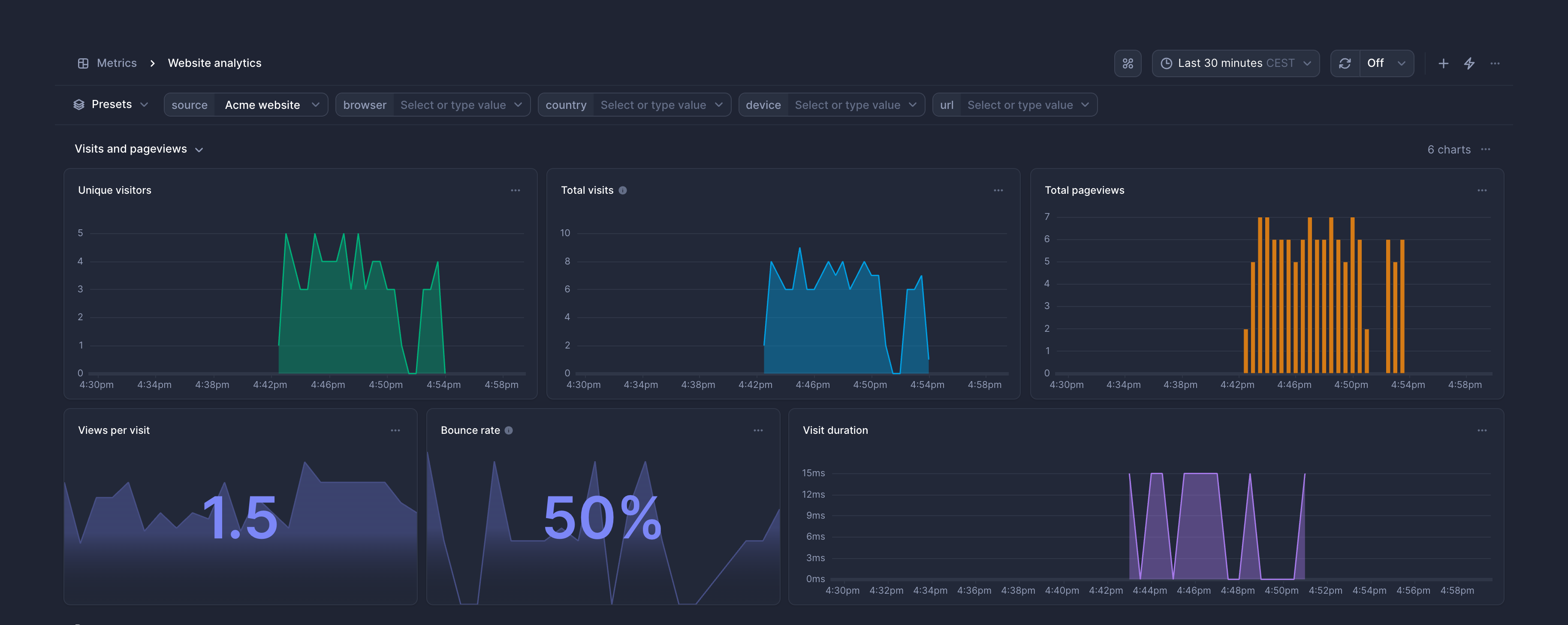Click the refresh dashboard icon
This screenshot has width=1568, height=625.
[x=1345, y=63]
